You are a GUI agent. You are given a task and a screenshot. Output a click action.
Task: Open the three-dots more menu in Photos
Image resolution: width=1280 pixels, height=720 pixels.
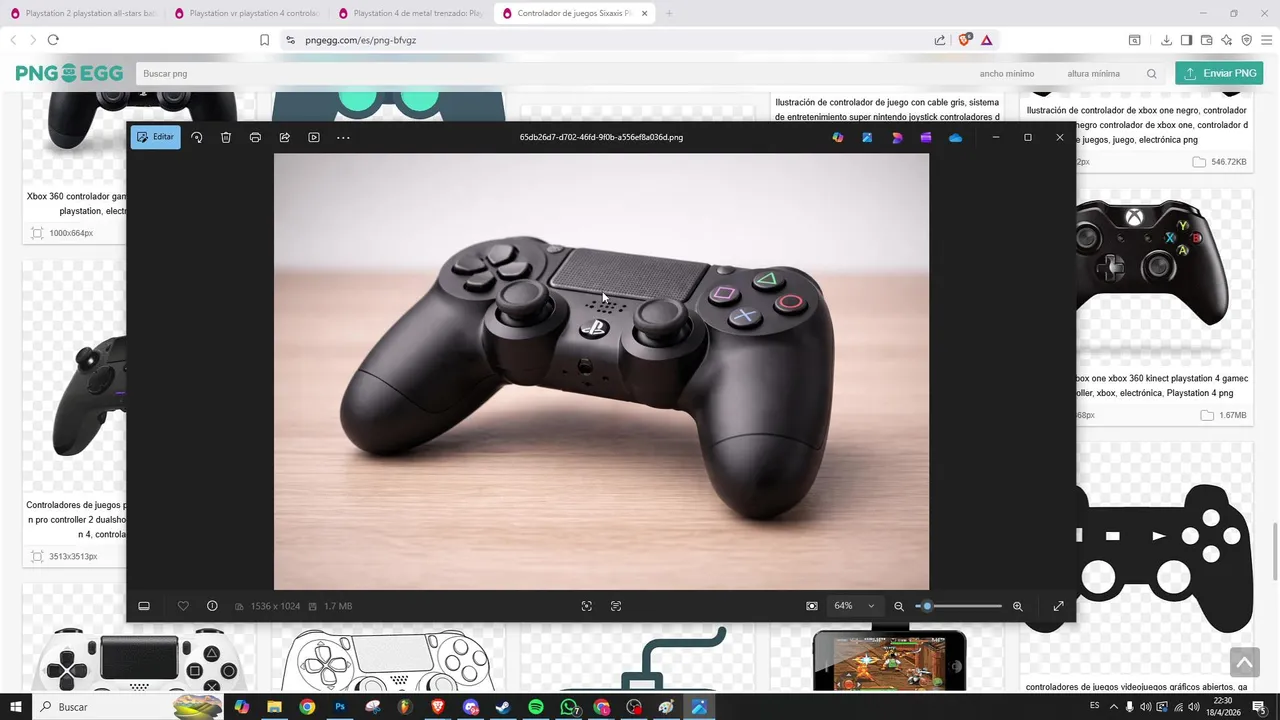(x=343, y=137)
